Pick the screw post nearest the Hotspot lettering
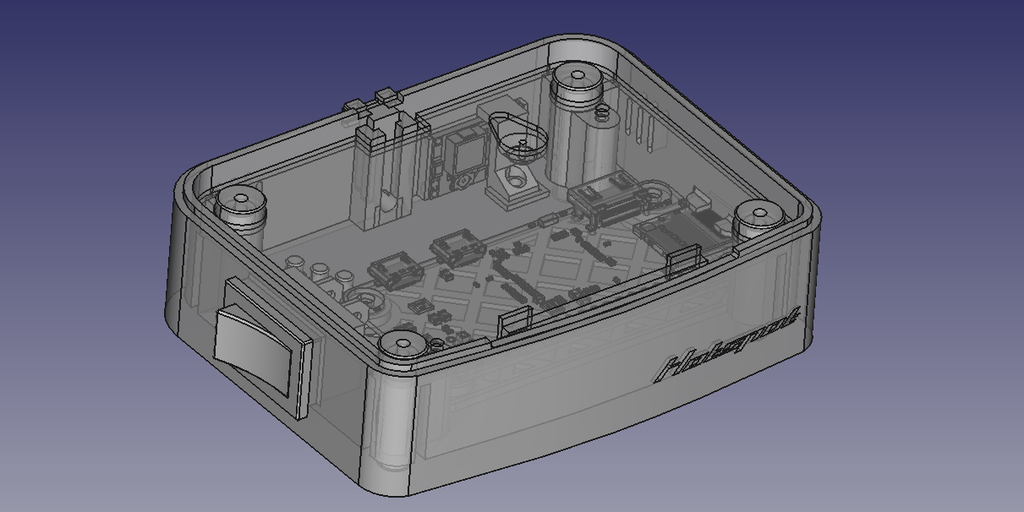Screen dimensions: 1024x512 (759, 220)
